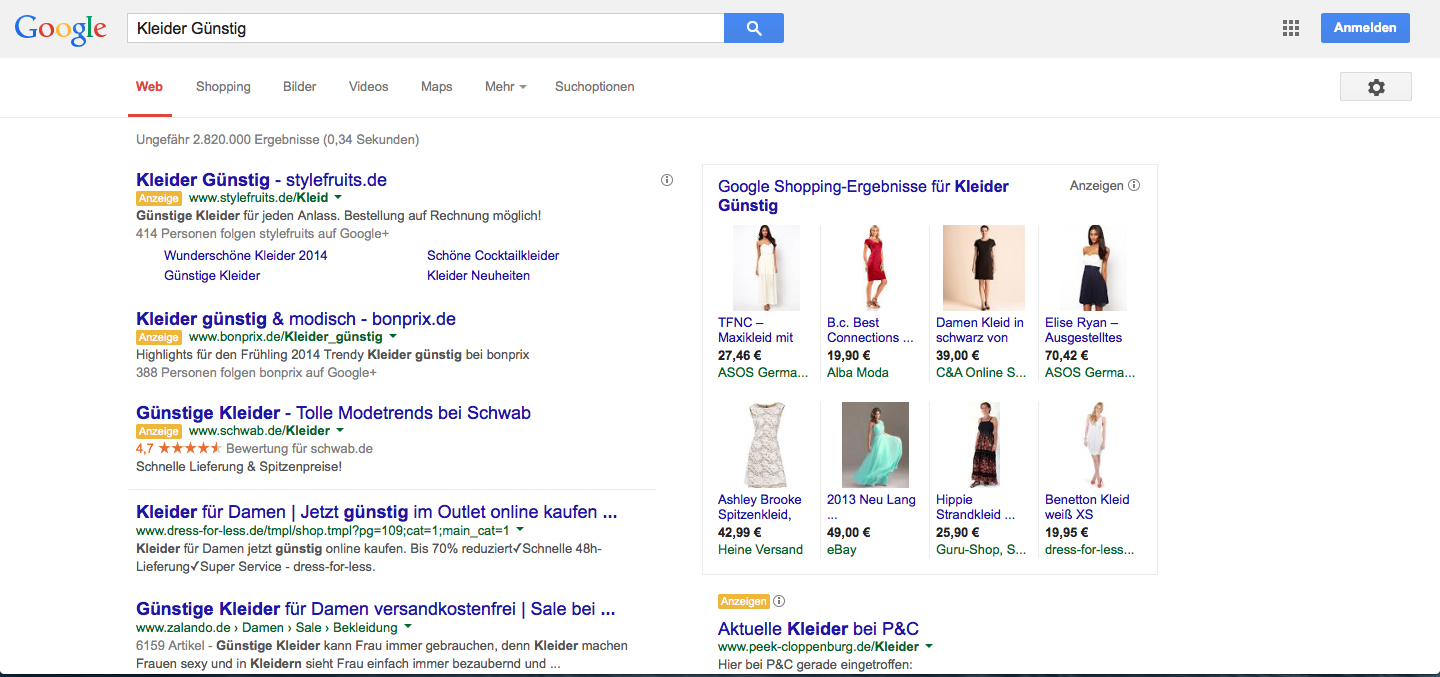1440x677 pixels.
Task: Open Kleider günstig & modisch bonprix.de ad
Action: point(296,319)
